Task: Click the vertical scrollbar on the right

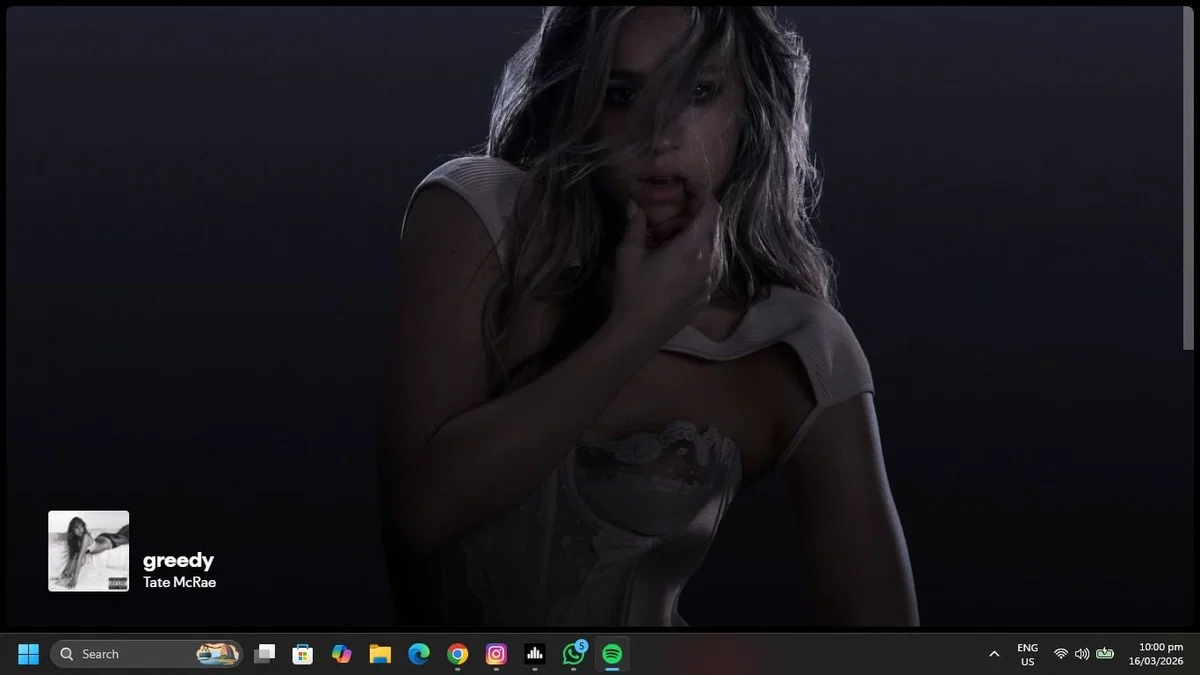Action: pyautogui.click(x=1188, y=180)
